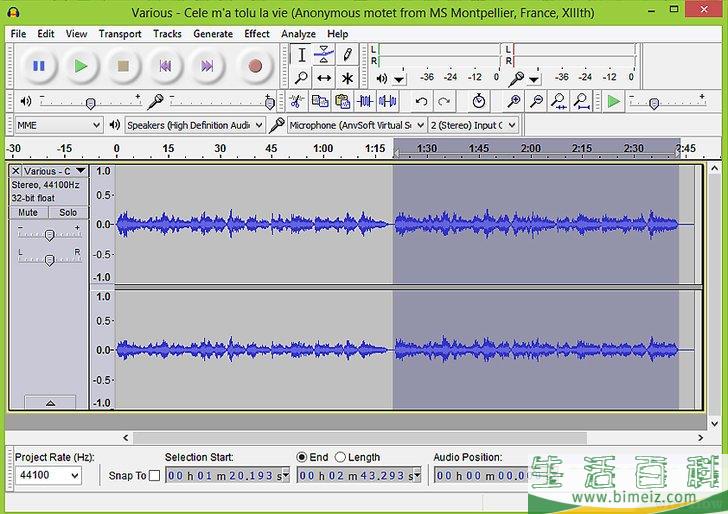
Task: Click the Paste clipboard icon
Action: click(x=342, y=101)
